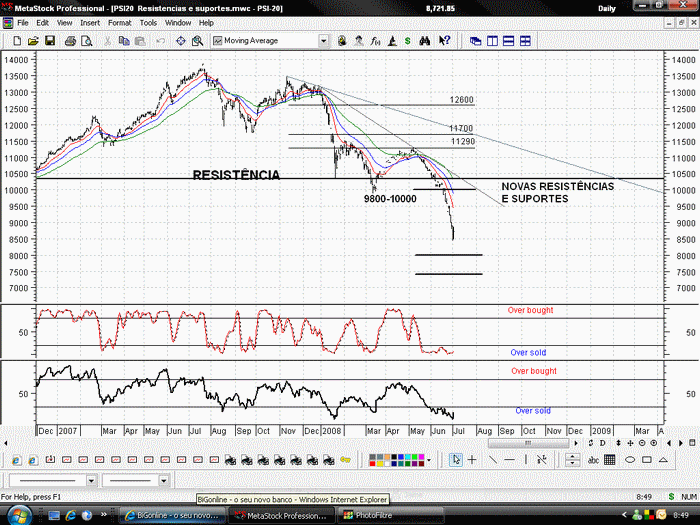
Task: Open the green dollar System Tester icon
Action: click(408, 41)
